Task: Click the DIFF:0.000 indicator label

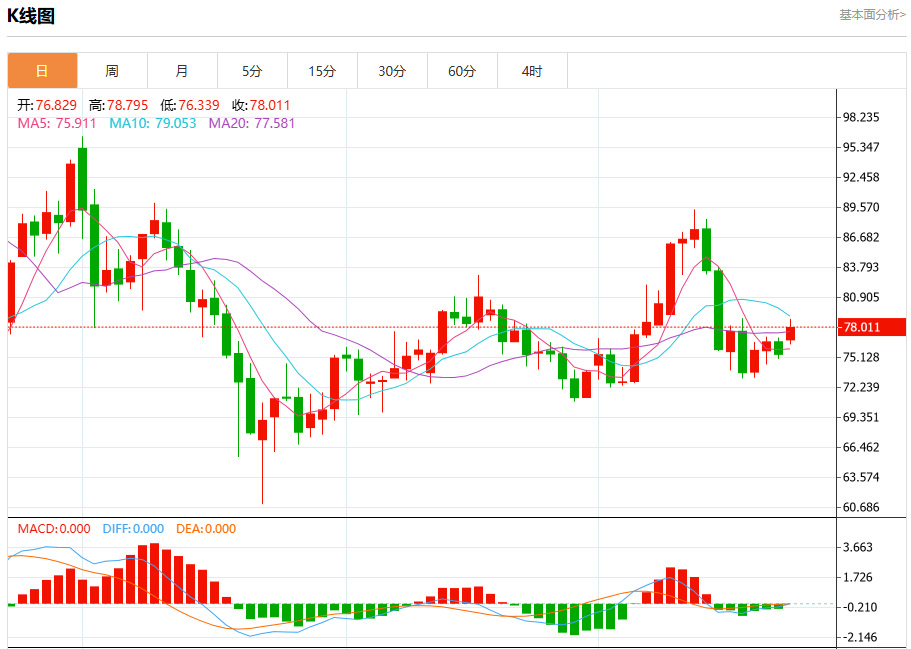Action: click(133, 529)
